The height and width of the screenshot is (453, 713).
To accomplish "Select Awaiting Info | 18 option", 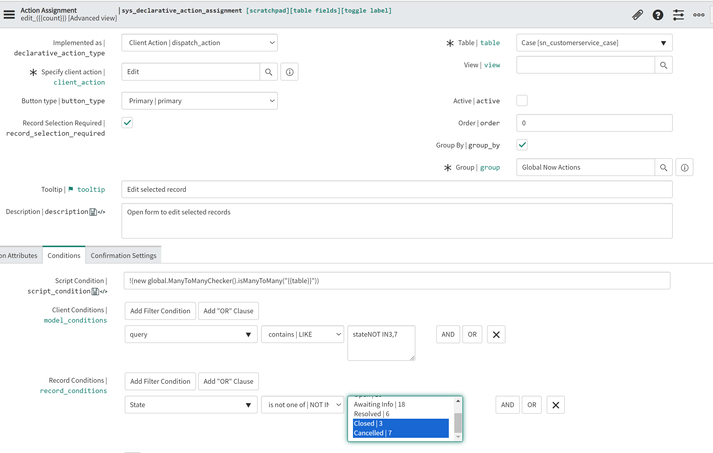I will (401, 404).
